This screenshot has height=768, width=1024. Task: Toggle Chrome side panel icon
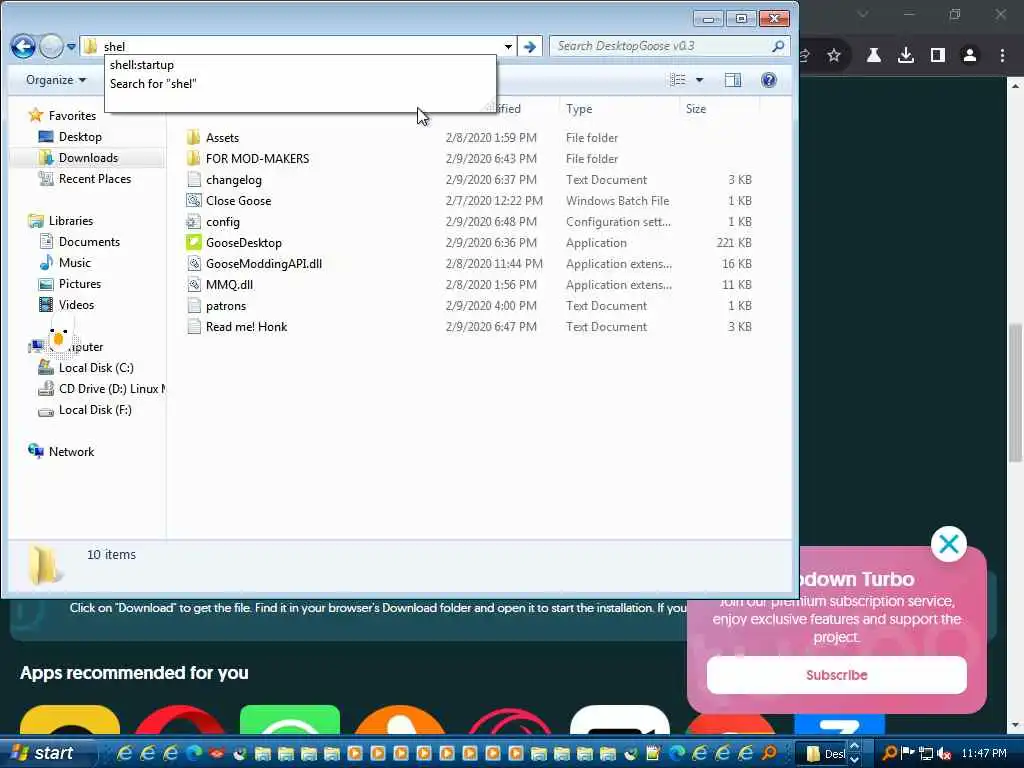click(x=938, y=56)
